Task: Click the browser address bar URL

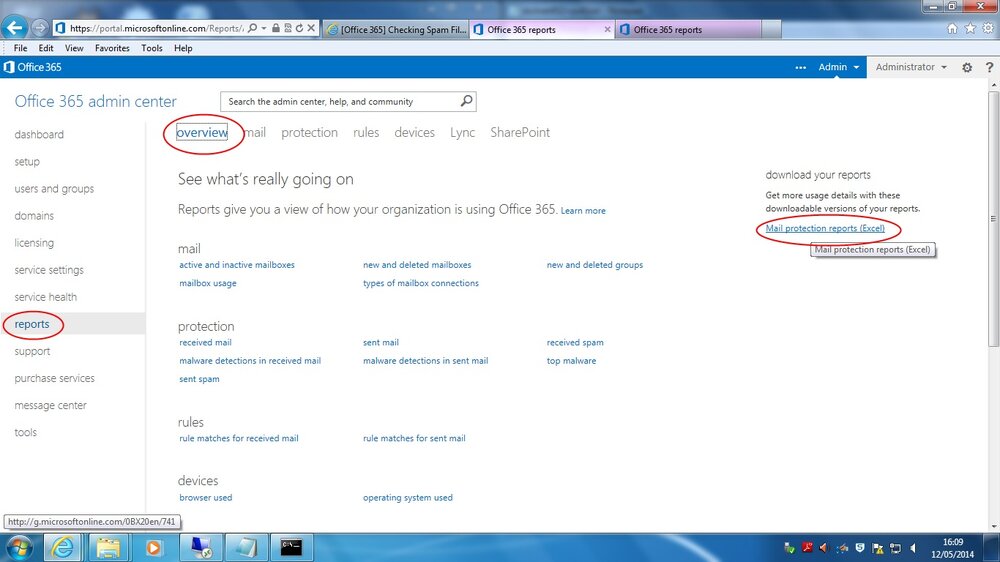Action: pos(156,28)
